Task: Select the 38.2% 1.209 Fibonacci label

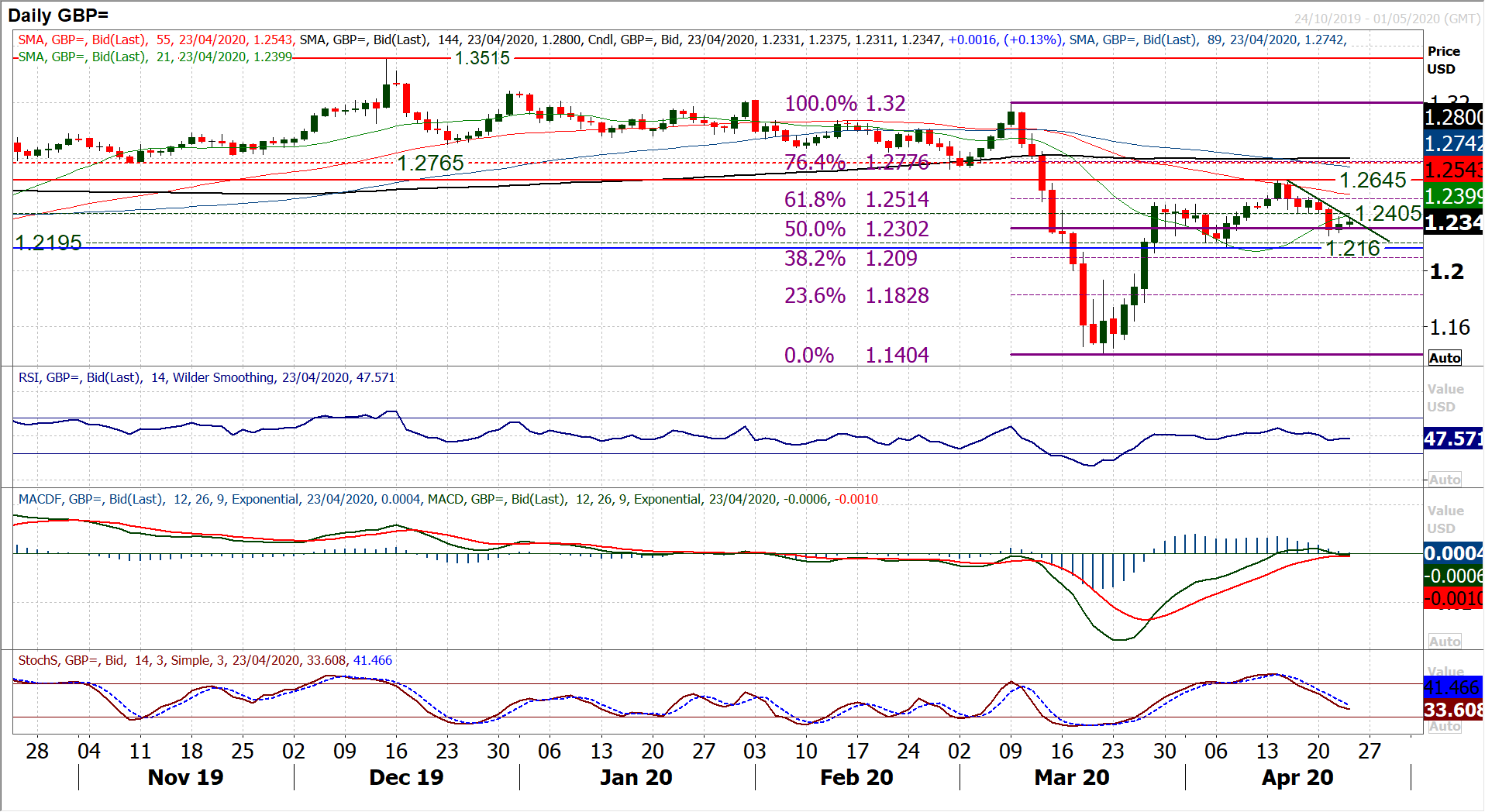Action: [x=851, y=258]
